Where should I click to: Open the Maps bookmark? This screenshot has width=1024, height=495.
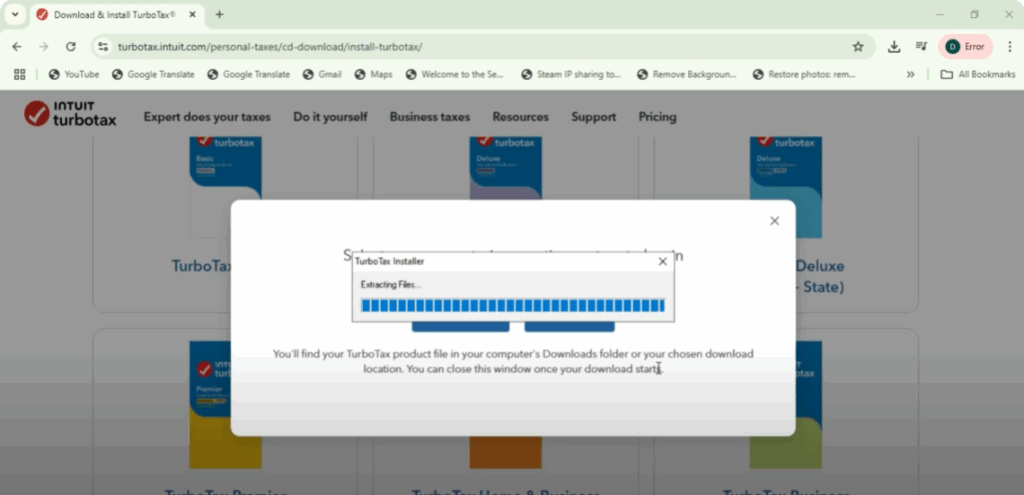coord(374,74)
